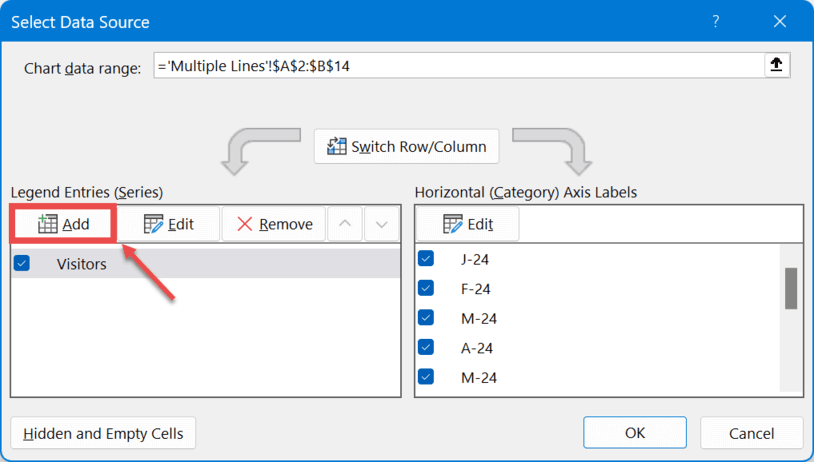Image resolution: width=814 pixels, height=462 pixels.
Task: Click Switch Row/Column button
Action: (x=407, y=147)
